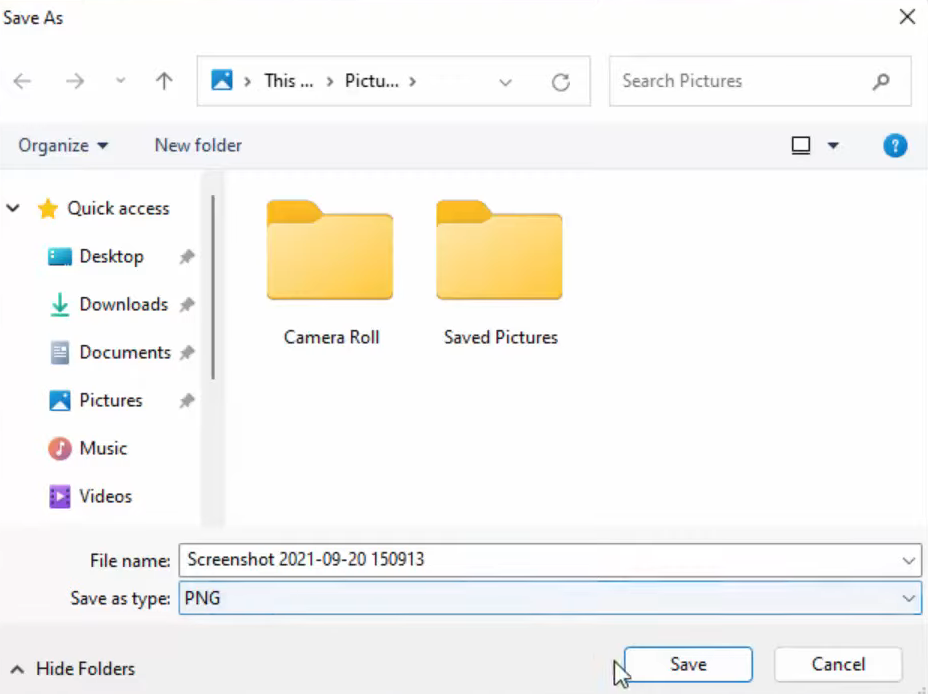Image resolution: width=928 pixels, height=694 pixels.
Task: Click the change view layout icon
Action: point(801,146)
